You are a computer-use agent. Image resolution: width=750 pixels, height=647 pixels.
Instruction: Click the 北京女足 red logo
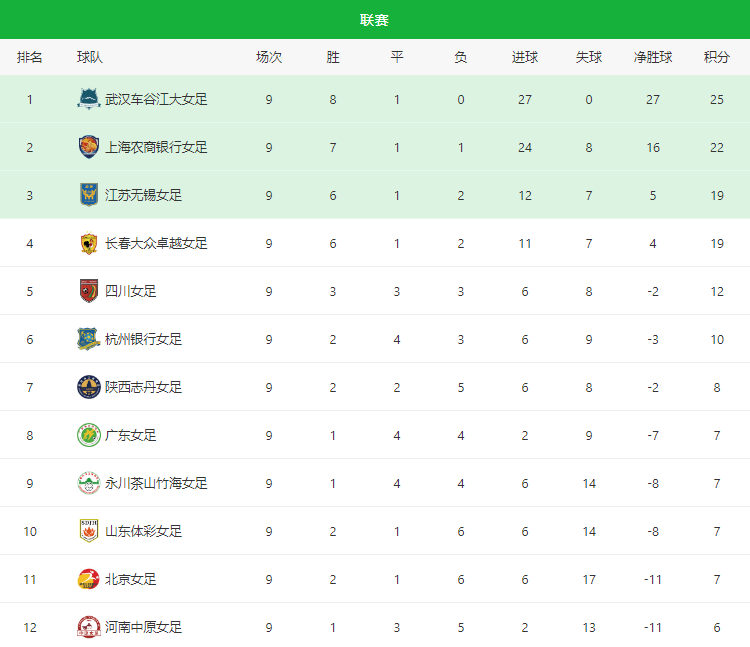coord(88,579)
